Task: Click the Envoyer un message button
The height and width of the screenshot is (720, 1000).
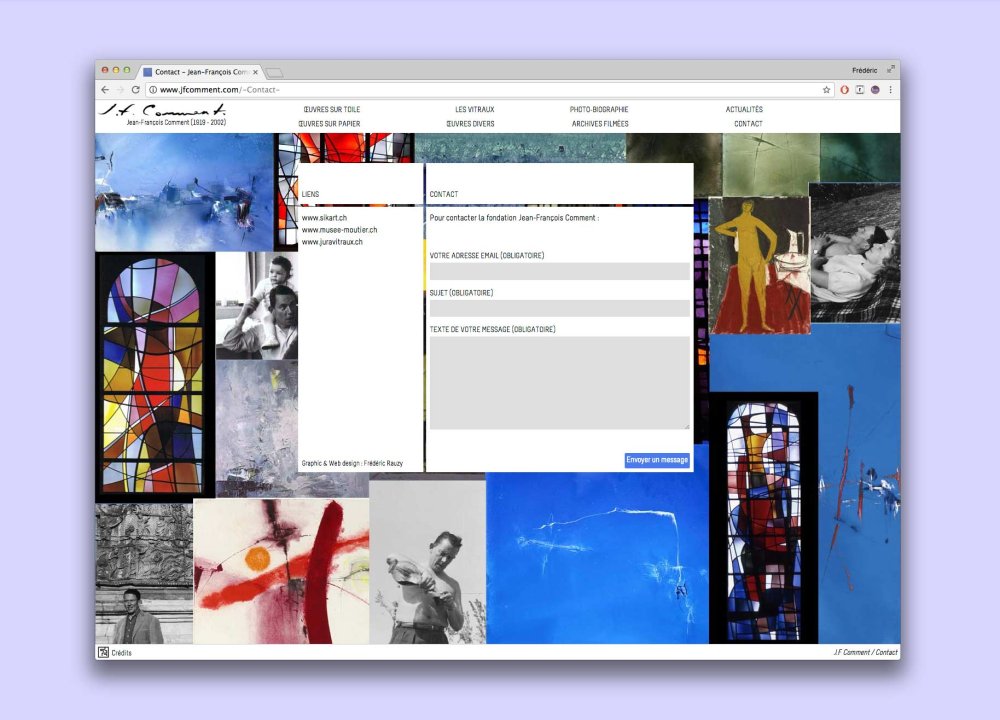Action: click(x=657, y=460)
